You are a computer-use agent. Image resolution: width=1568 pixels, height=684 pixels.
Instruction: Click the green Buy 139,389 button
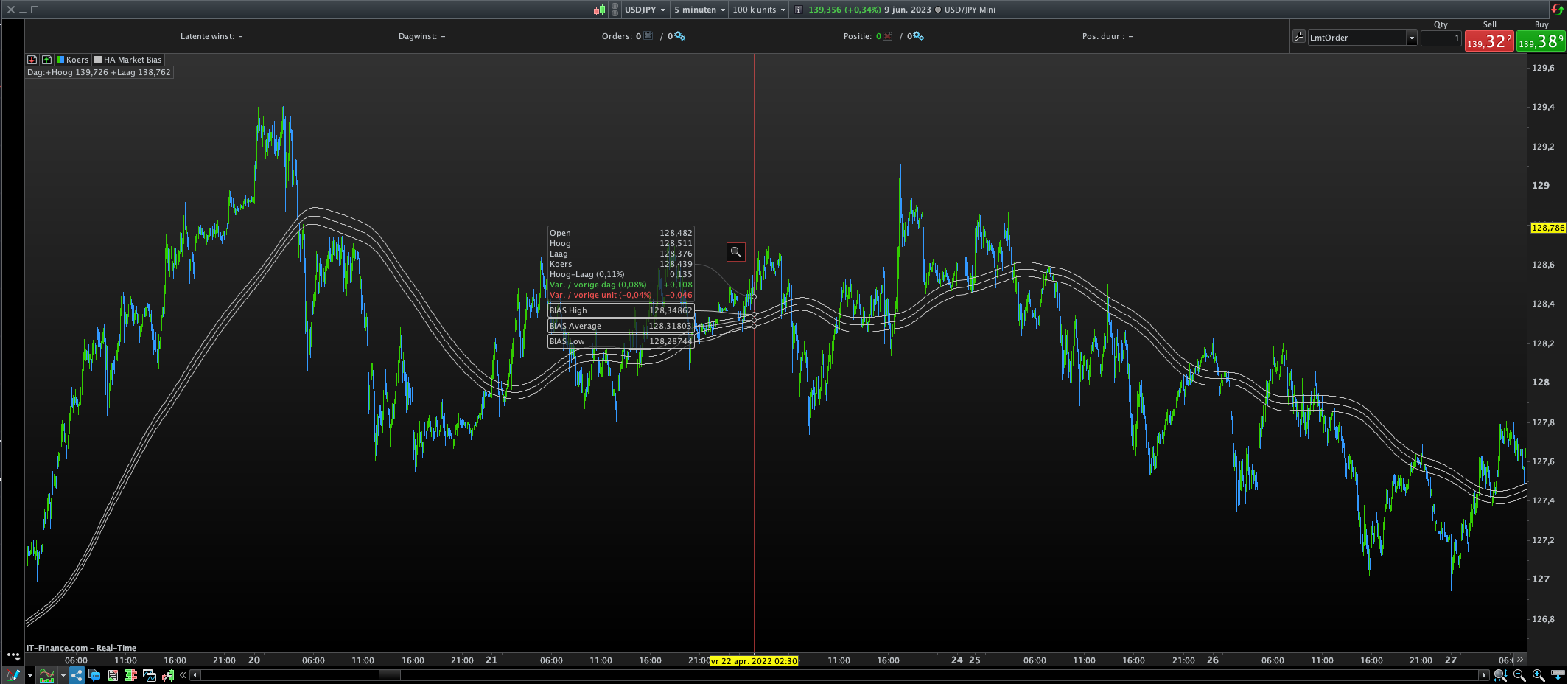point(1541,41)
